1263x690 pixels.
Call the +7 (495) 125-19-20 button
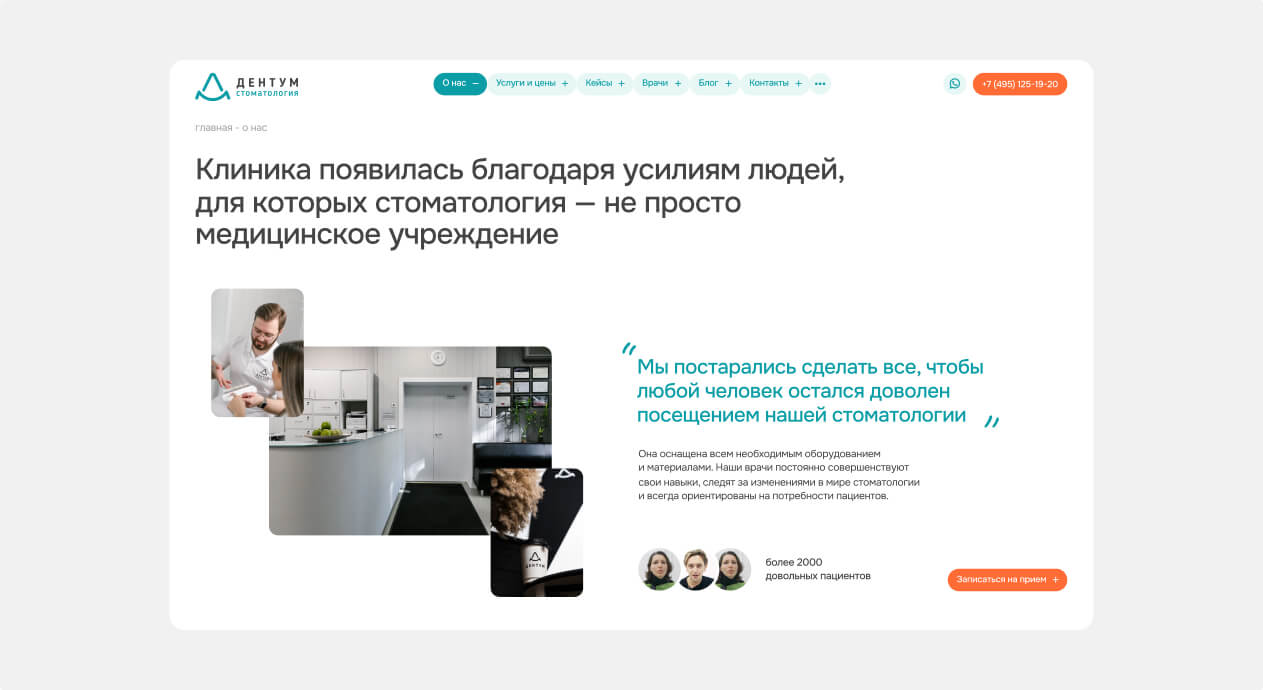[1019, 84]
